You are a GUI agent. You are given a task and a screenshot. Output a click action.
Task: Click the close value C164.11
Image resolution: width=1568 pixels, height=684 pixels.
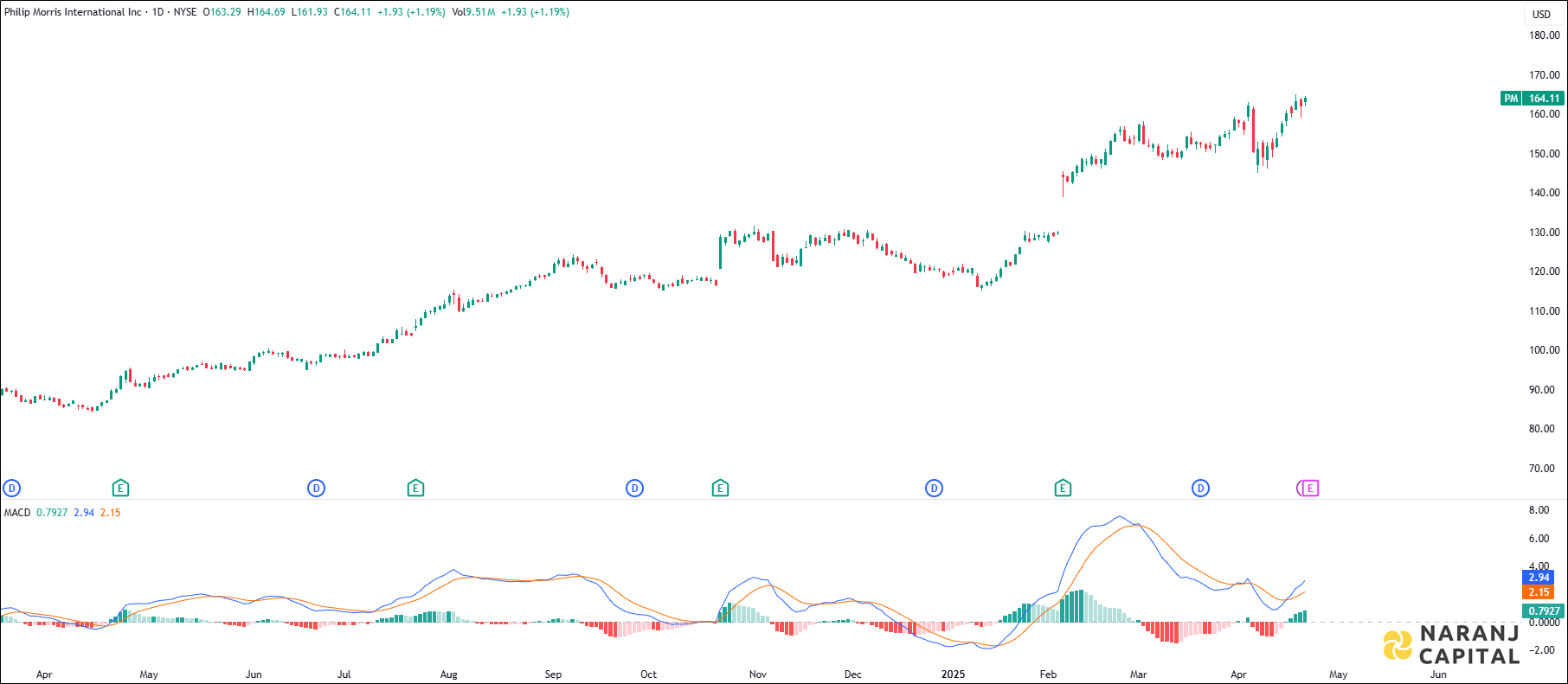pyautogui.click(x=352, y=12)
